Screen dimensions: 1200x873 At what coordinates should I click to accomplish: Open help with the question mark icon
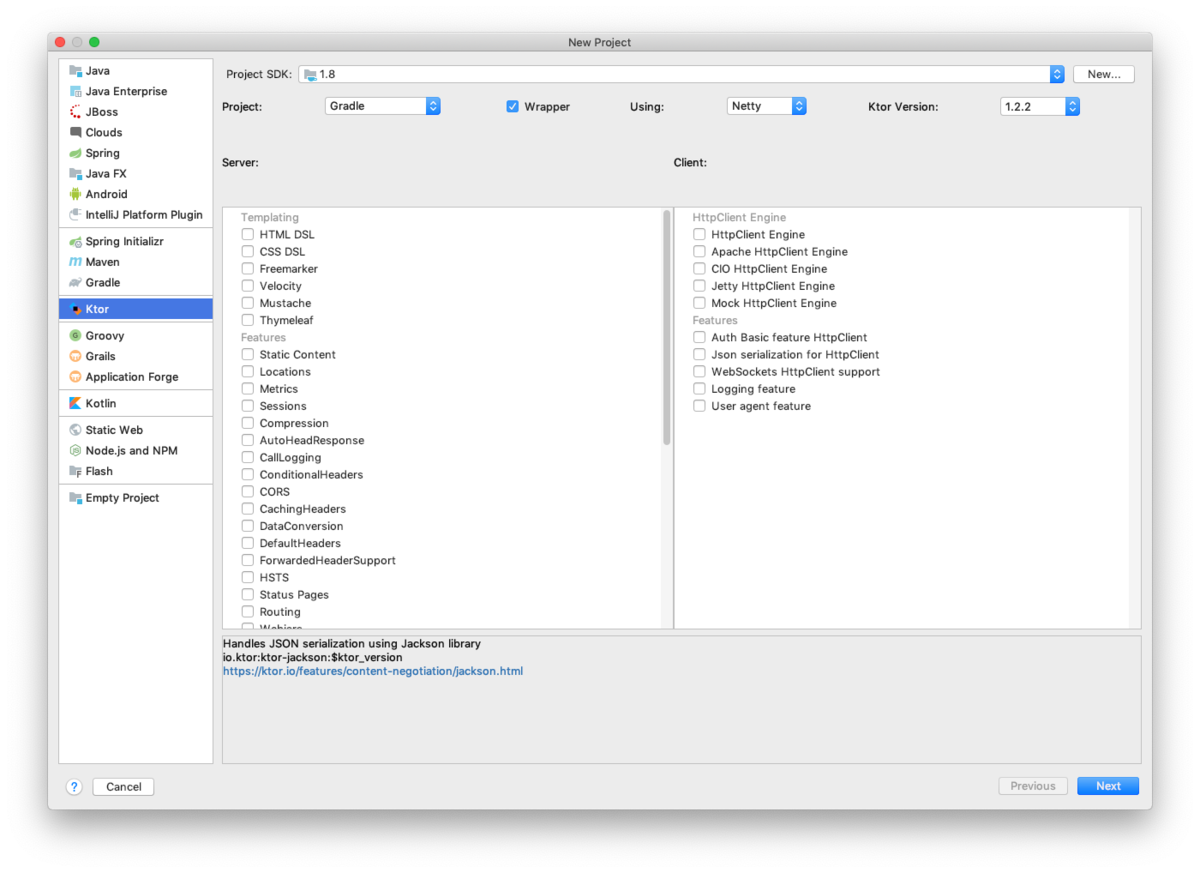(x=74, y=787)
